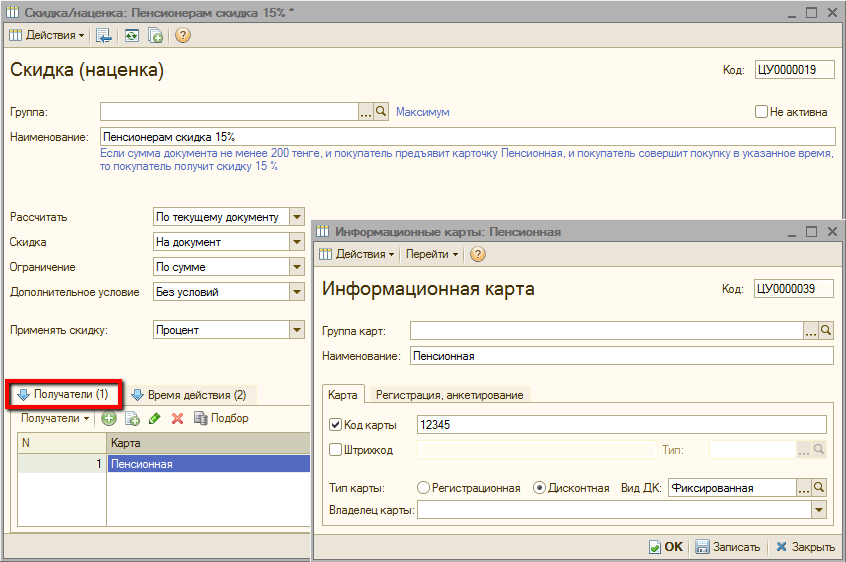Click the pencil edit row icon
Viewport: 846px width, 562px height.
(x=154, y=418)
